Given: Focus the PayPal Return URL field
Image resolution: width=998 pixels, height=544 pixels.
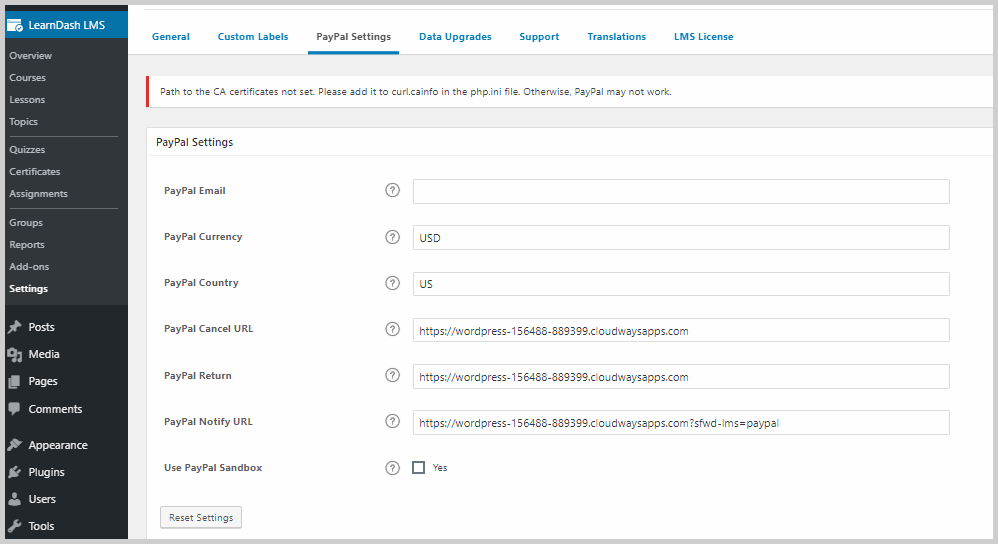Looking at the screenshot, I should pyautogui.click(x=681, y=377).
